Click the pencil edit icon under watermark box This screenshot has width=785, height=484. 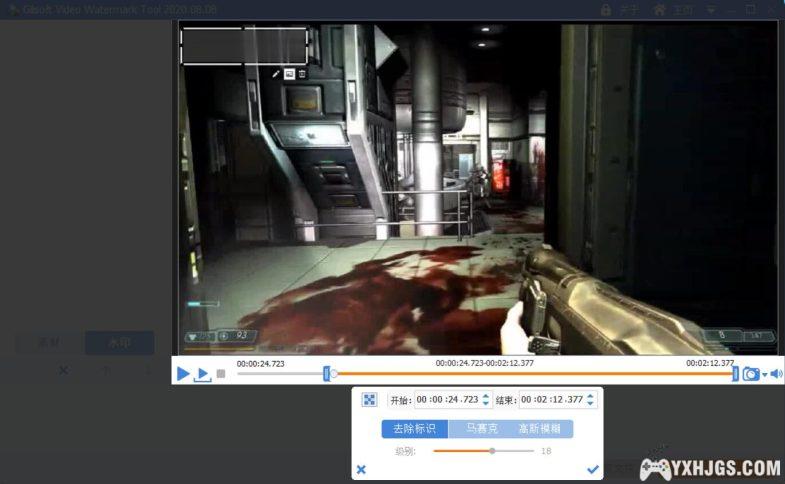coord(276,74)
